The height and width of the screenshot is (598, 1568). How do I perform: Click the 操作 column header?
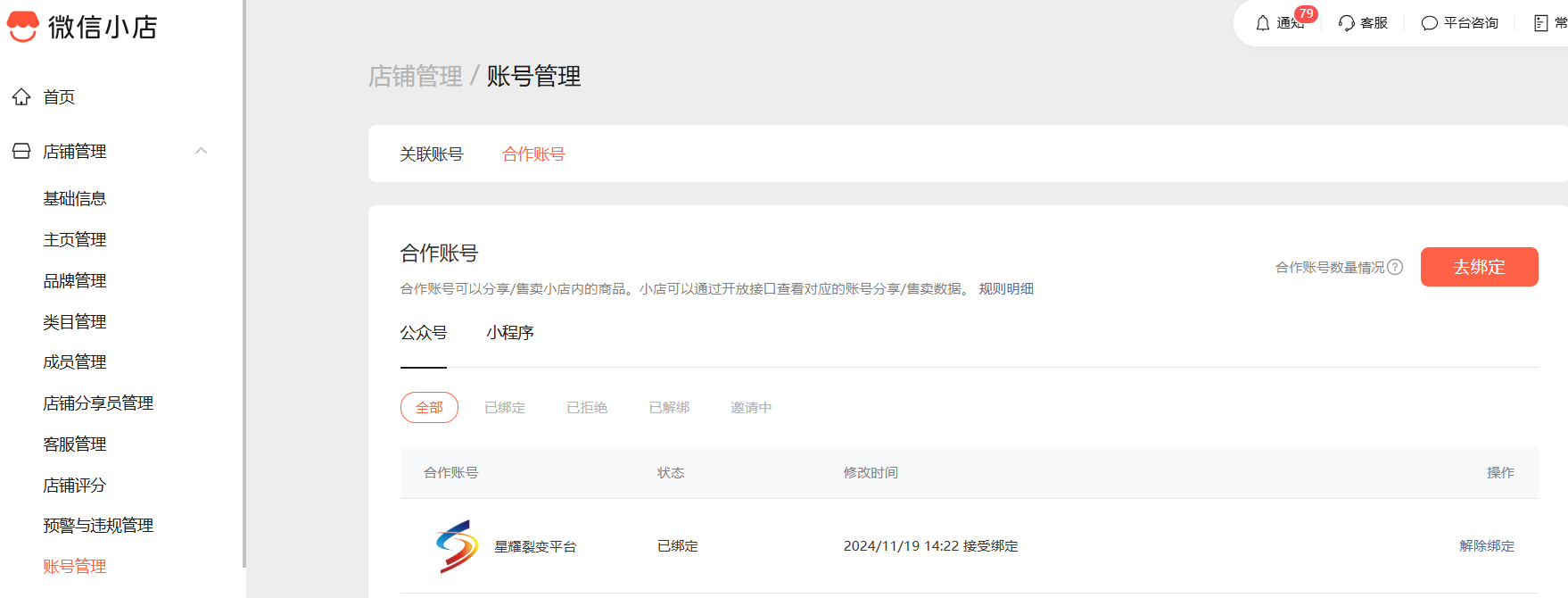tap(1500, 472)
